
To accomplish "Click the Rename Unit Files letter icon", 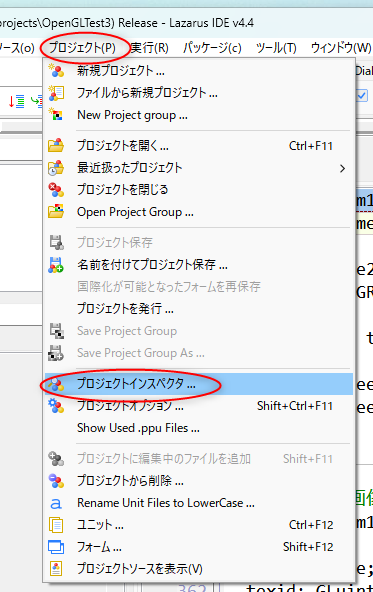I will (x=56, y=503).
